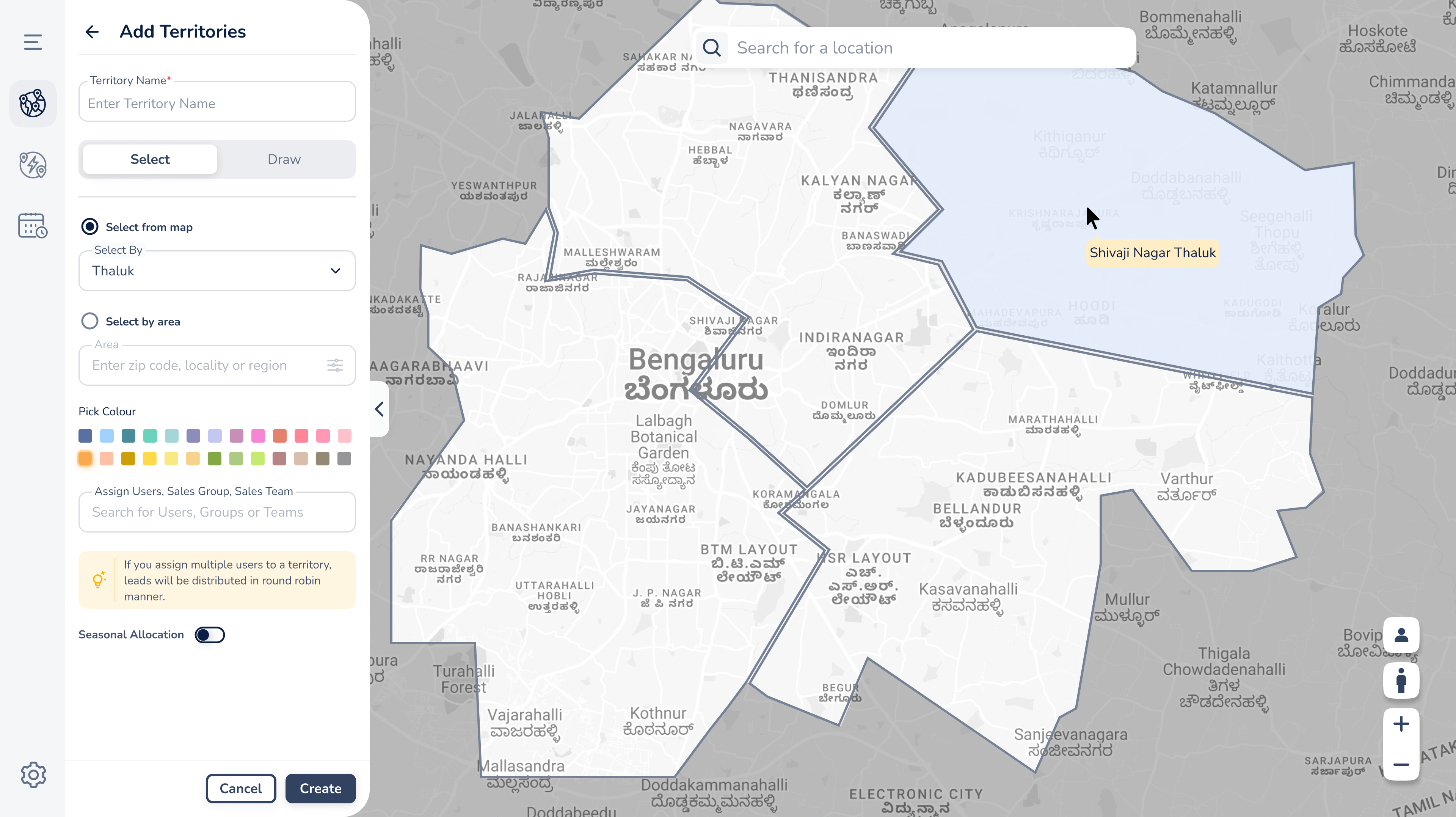Click the area filter sliders icon

click(335, 365)
